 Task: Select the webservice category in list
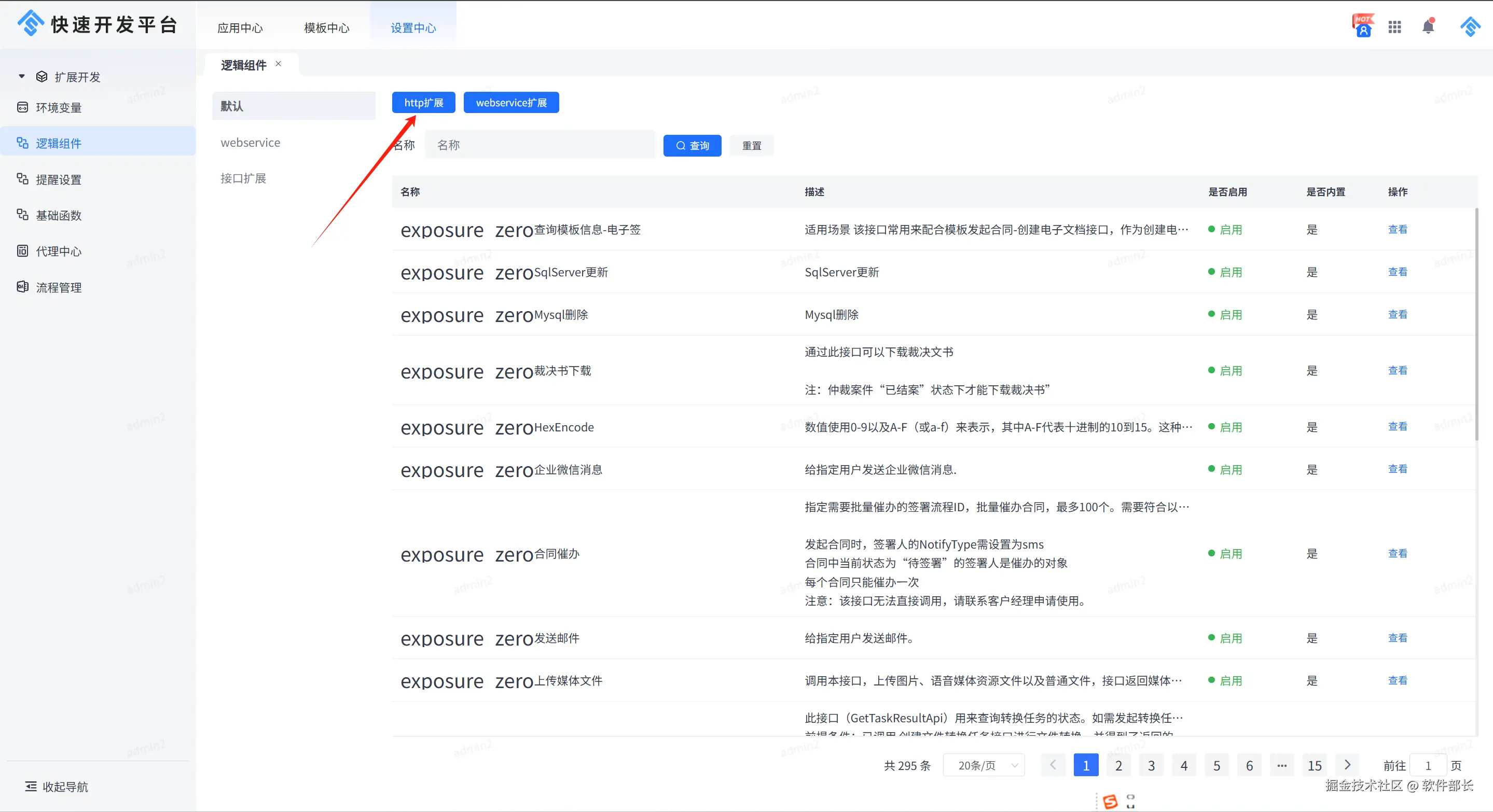click(251, 143)
